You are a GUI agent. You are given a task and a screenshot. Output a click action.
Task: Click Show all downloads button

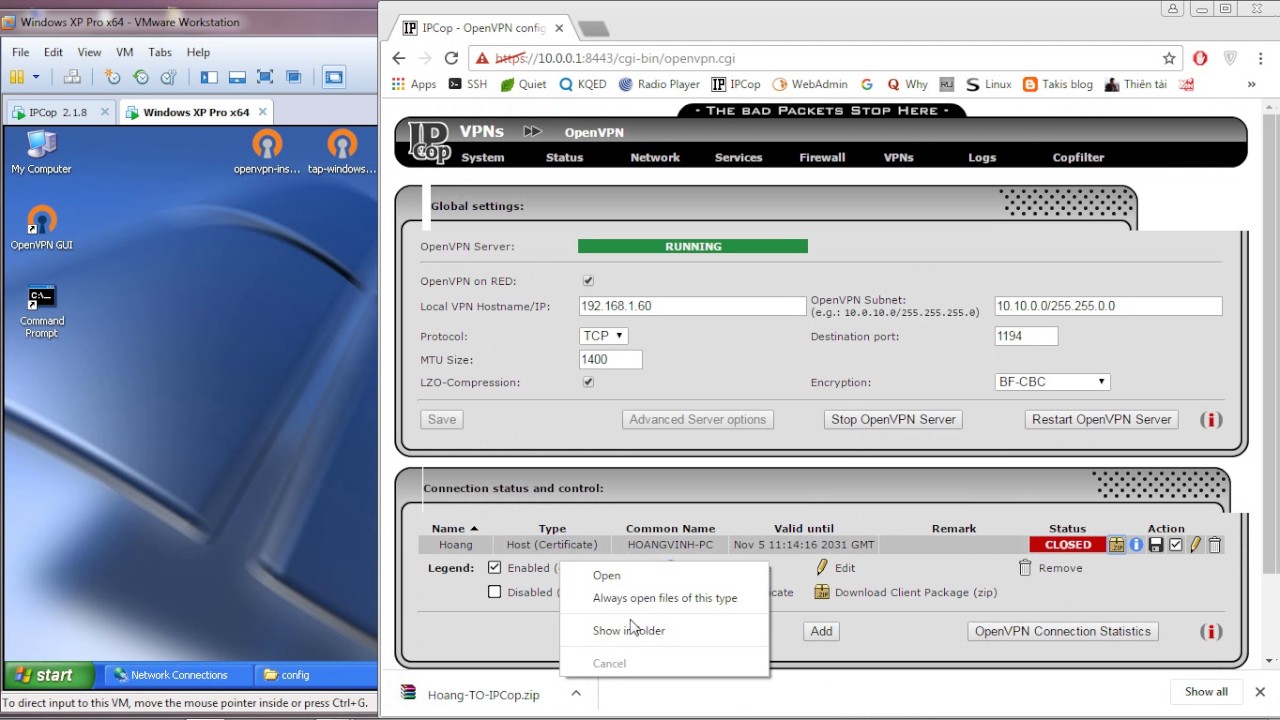pyautogui.click(x=1206, y=692)
